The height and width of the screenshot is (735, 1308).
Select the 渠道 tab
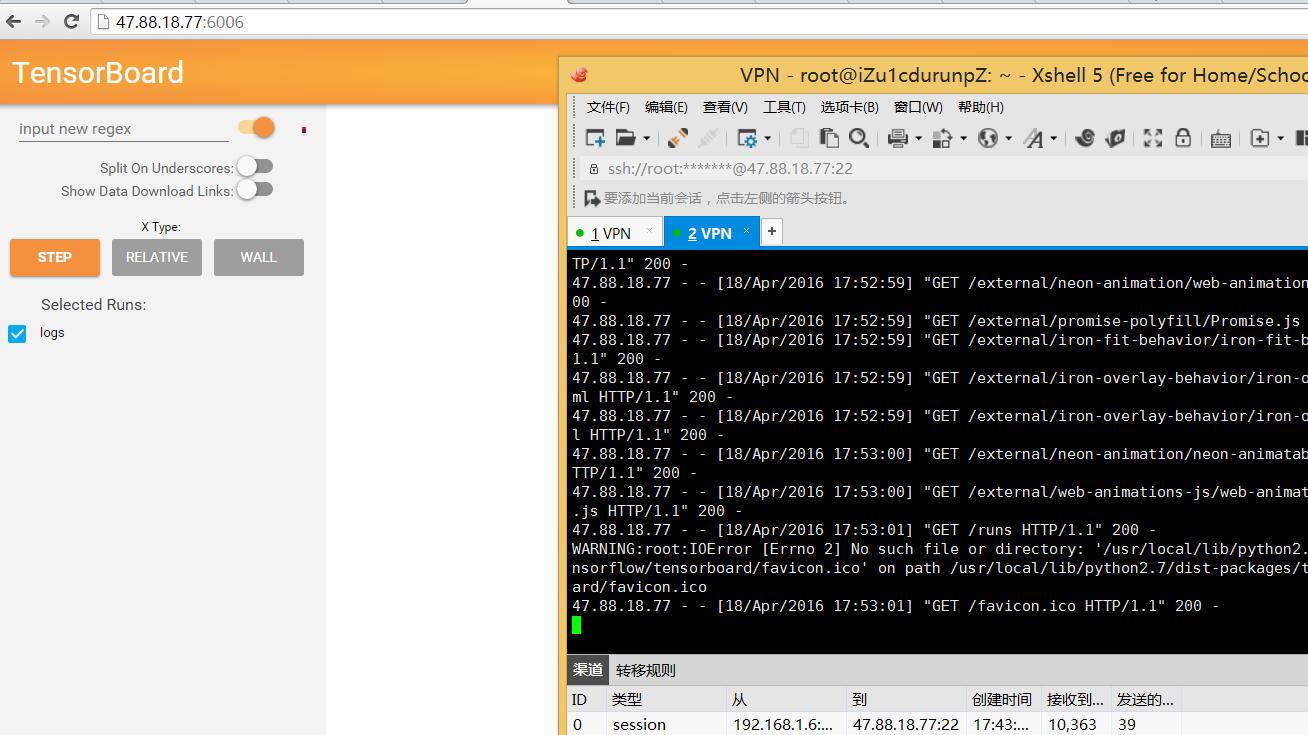click(588, 670)
